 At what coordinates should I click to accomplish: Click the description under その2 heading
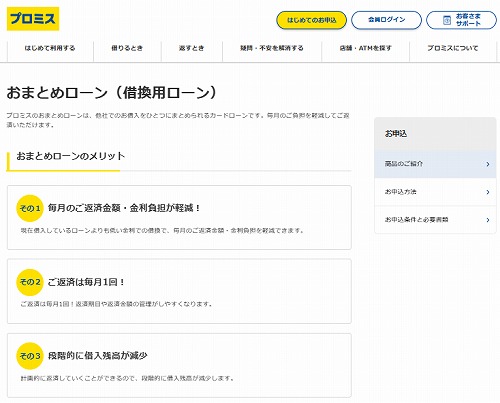click(x=116, y=304)
